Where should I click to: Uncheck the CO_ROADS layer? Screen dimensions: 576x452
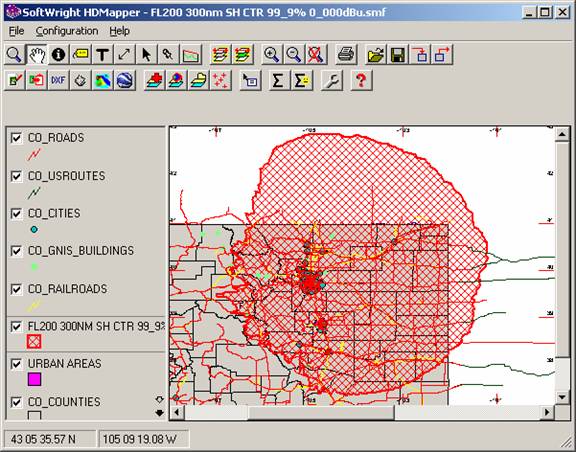pyautogui.click(x=16, y=138)
